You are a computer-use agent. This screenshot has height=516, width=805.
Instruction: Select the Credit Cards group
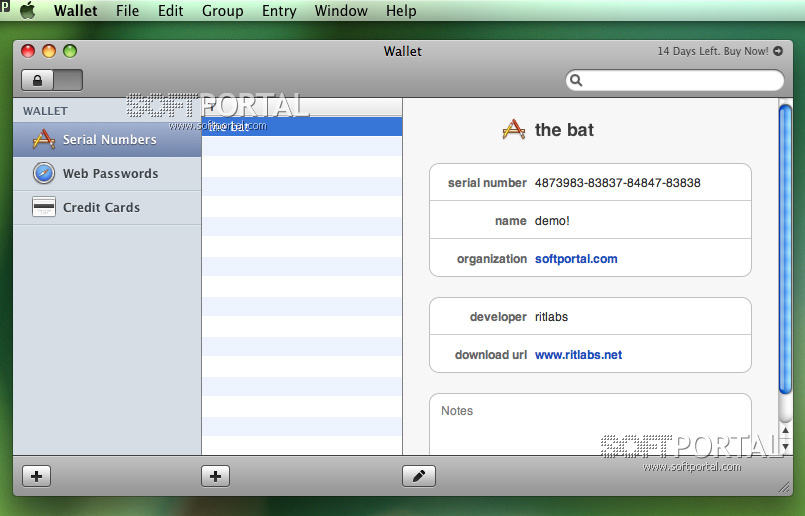pos(107,207)
